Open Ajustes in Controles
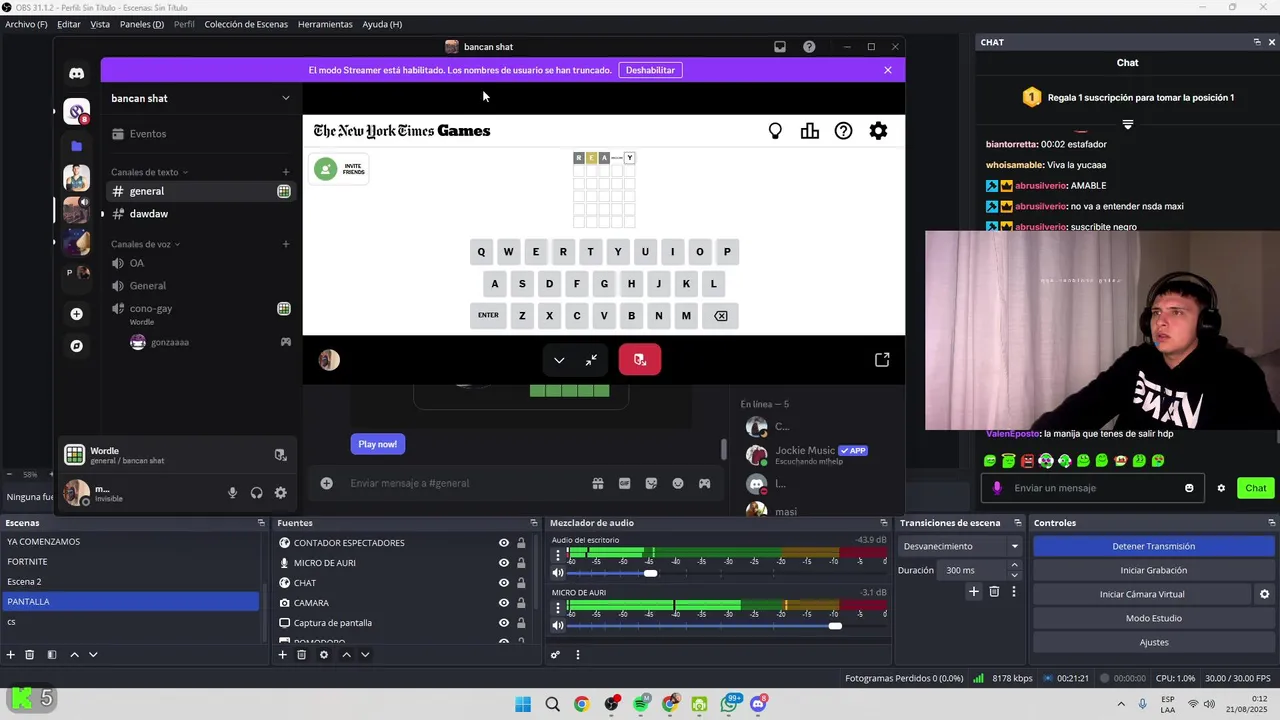 click(1154, 642)
